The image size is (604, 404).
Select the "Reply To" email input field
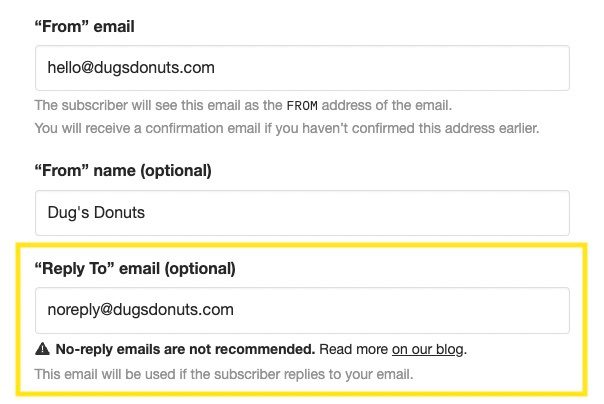coord(302,310)
